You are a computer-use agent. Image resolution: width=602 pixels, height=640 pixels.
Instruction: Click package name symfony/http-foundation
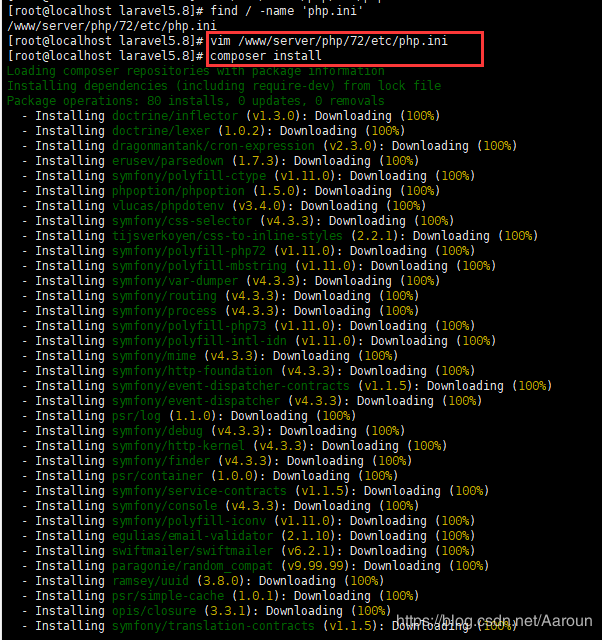[192, 371]
